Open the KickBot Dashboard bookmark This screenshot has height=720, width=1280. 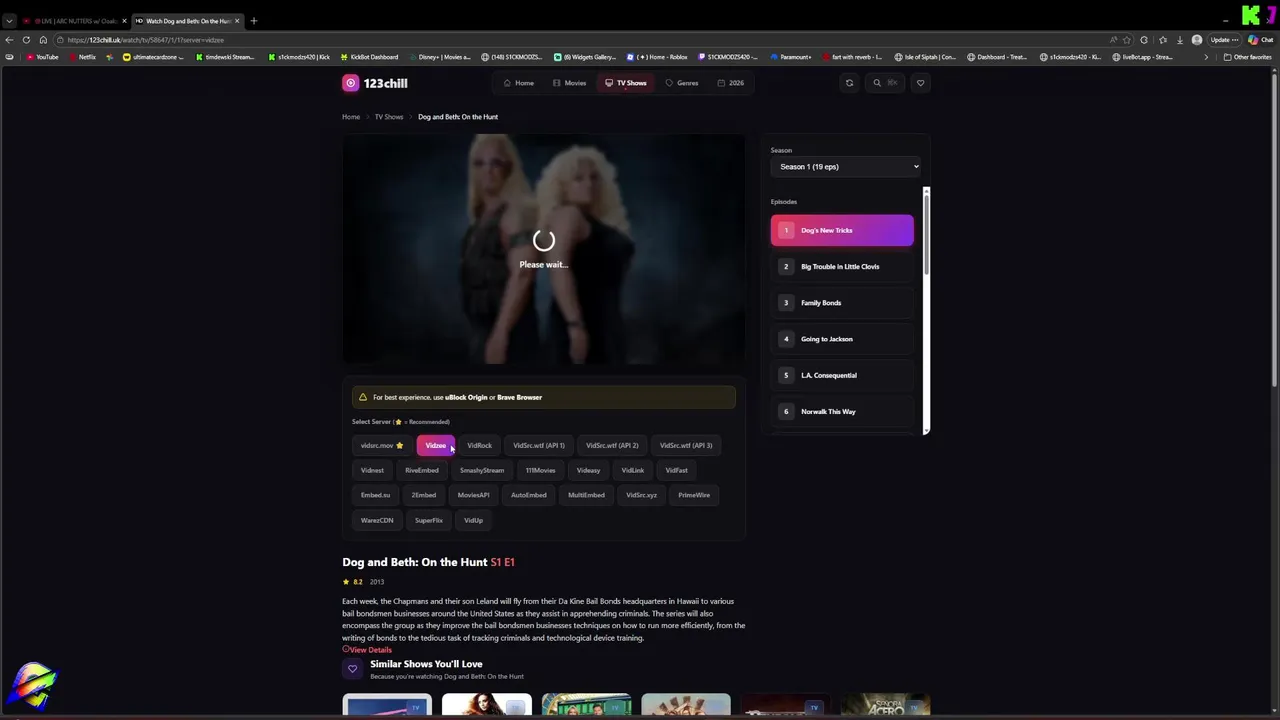click(x=369, y=57)
